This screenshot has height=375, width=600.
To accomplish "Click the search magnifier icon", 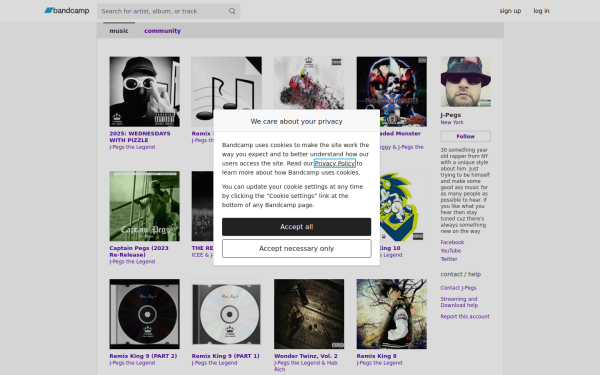I will [x=232, y=11].
